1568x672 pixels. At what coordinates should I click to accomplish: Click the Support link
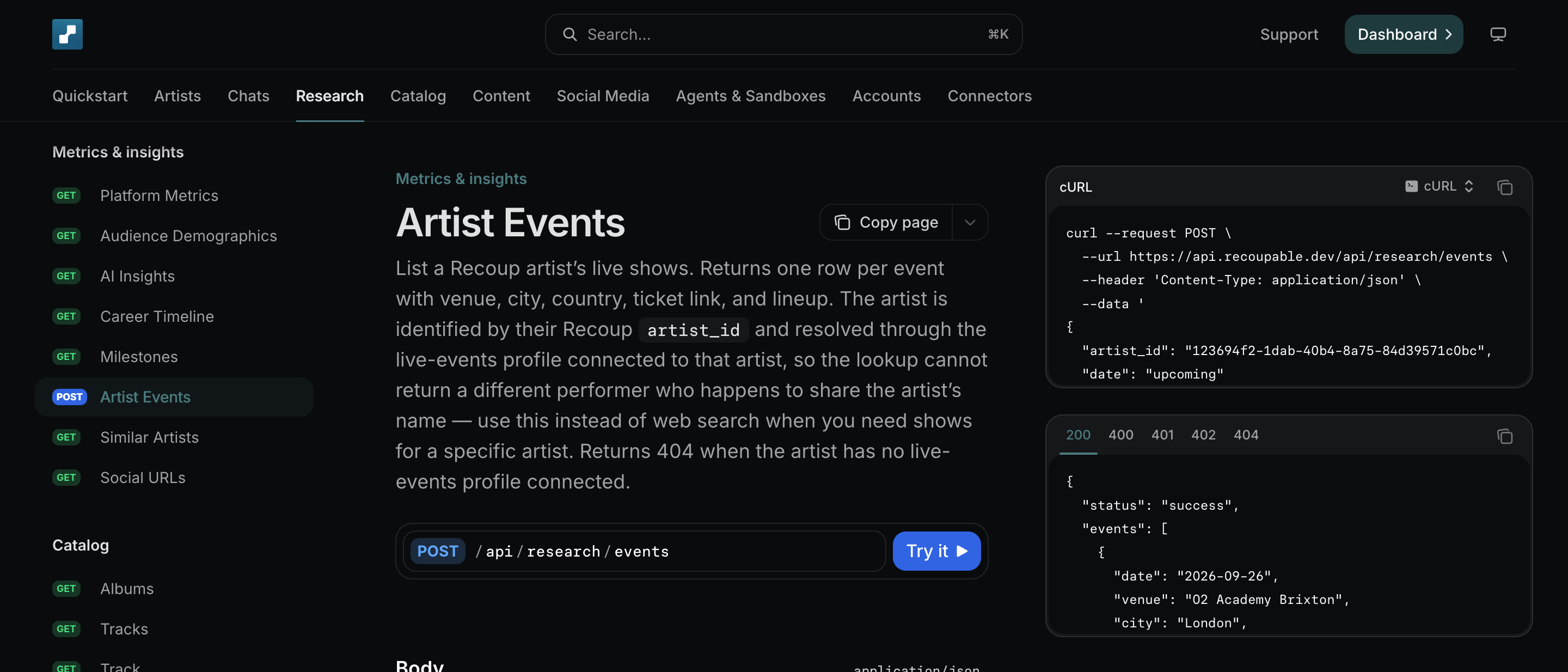(x=1289, y=35)
